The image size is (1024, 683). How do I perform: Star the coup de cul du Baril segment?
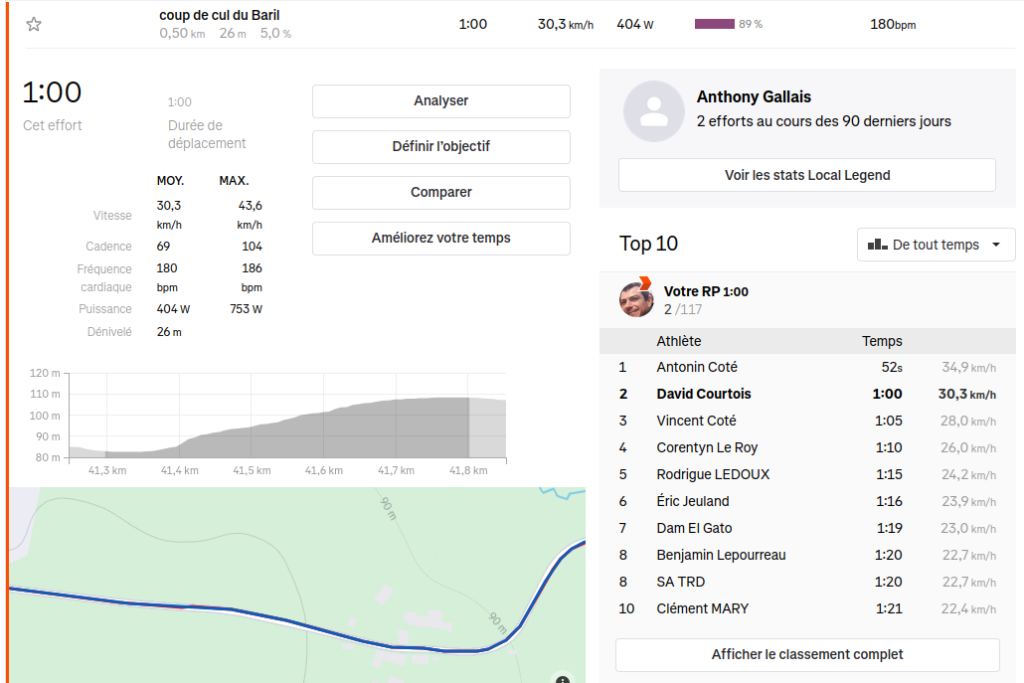34,24
